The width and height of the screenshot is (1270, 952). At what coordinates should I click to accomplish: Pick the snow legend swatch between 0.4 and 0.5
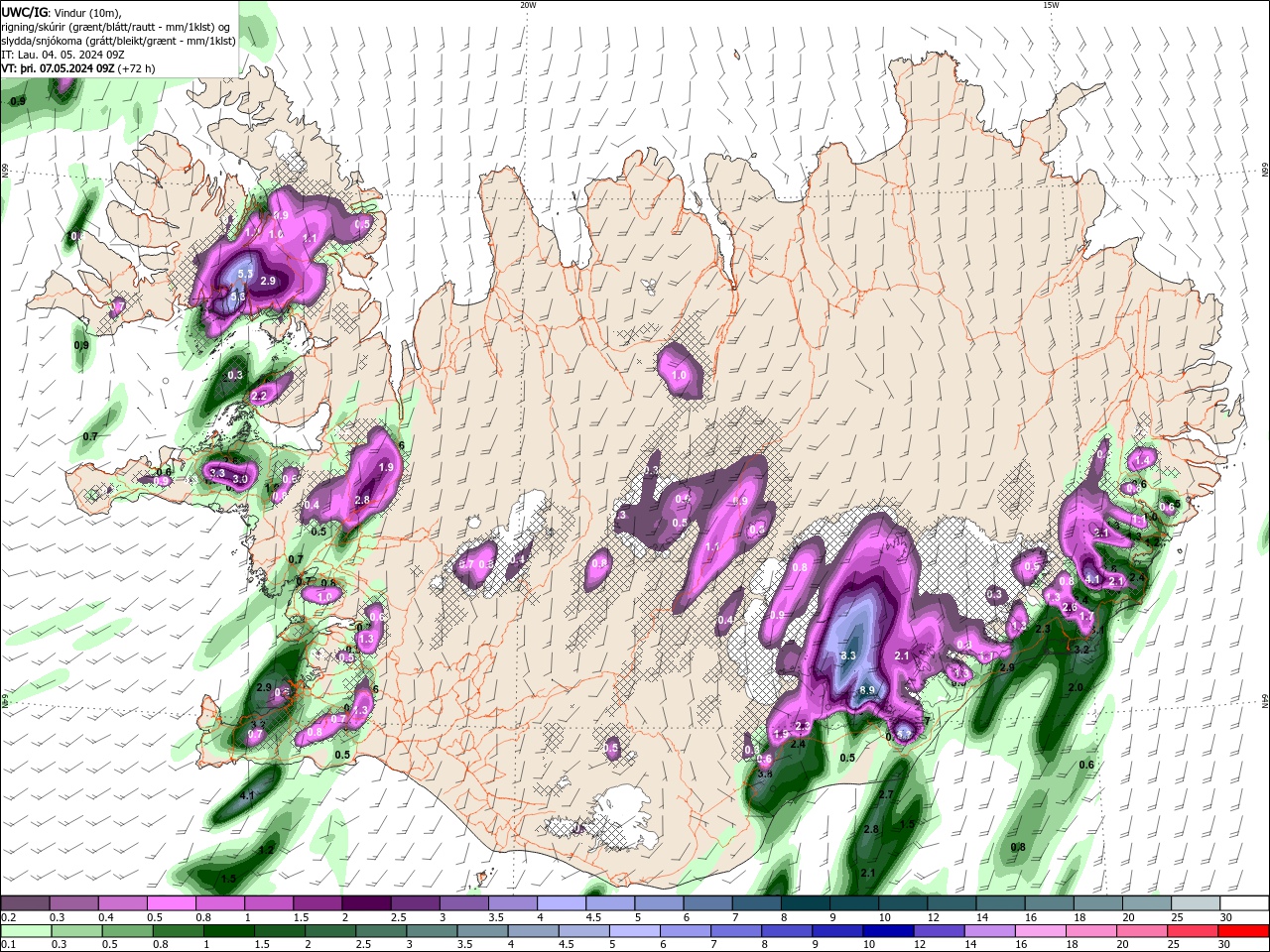click(x=122, y=903)
